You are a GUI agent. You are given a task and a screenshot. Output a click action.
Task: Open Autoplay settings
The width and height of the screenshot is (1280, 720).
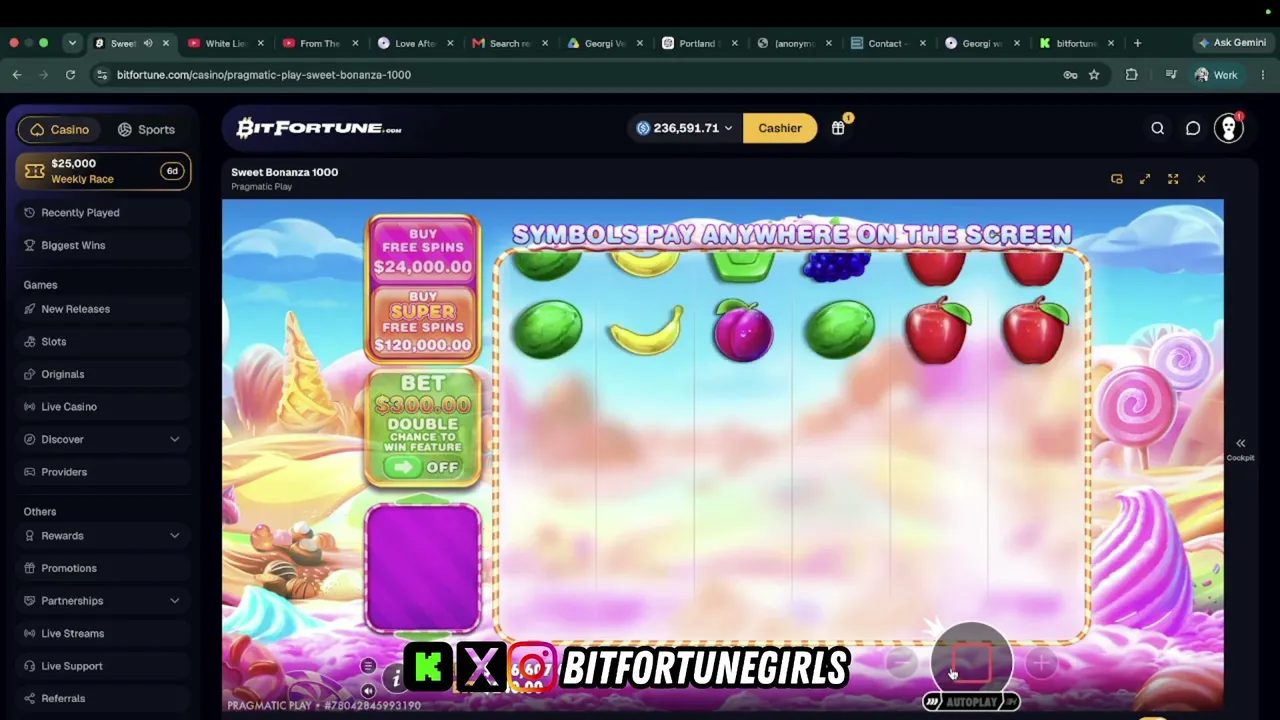(971, 702)
